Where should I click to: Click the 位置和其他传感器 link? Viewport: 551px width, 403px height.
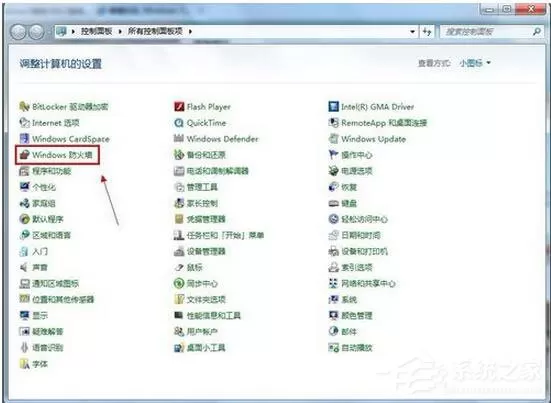pyautogui.click(x=63, y=300)
